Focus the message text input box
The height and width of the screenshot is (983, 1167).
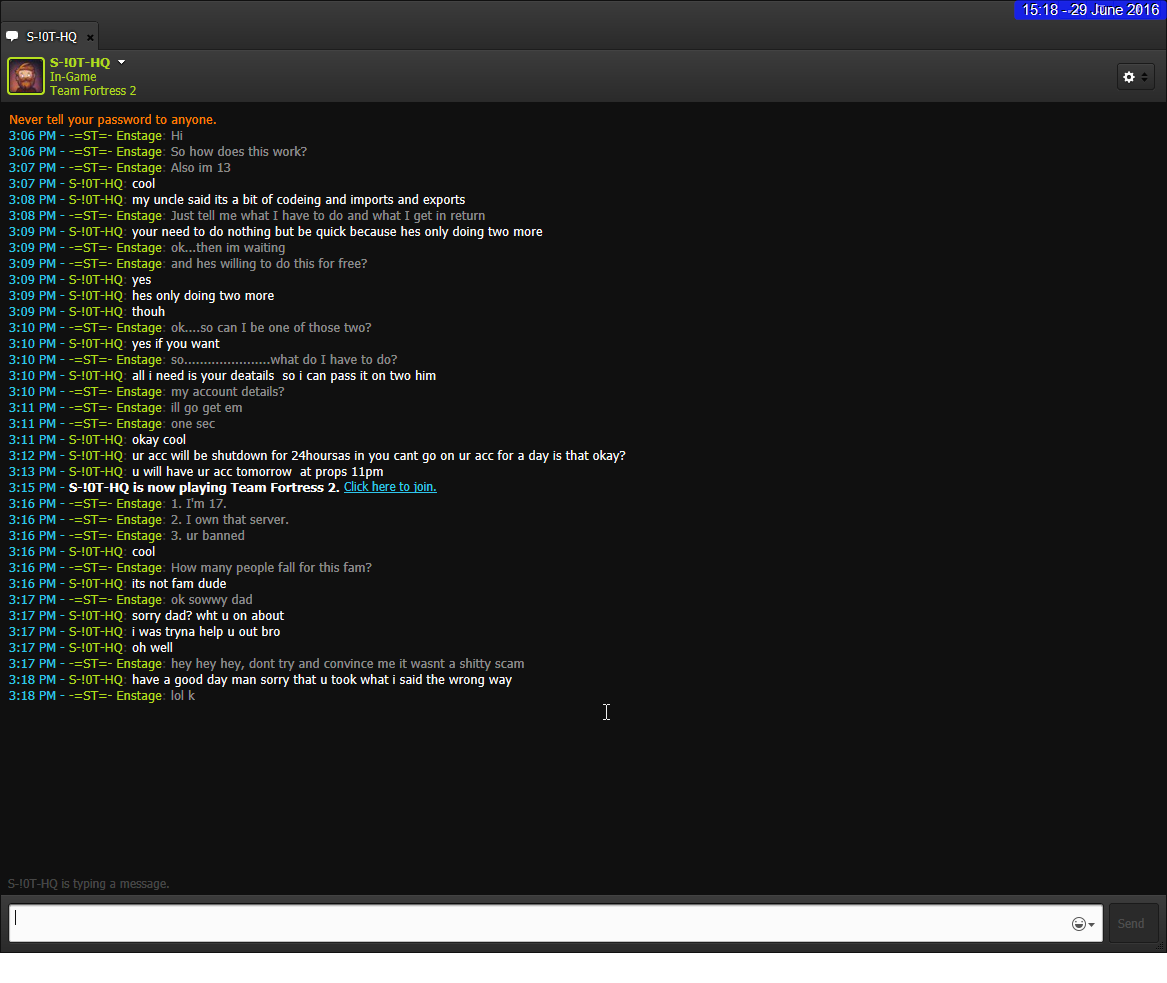click(x=540, y=923)
